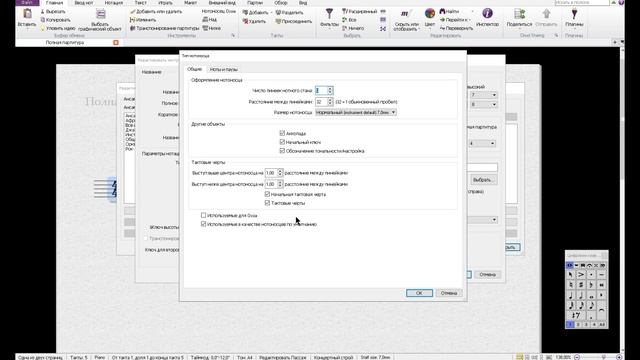Click Выбрать графический объект icon
The width and height of the screenshot is (640, 360).
100,14
